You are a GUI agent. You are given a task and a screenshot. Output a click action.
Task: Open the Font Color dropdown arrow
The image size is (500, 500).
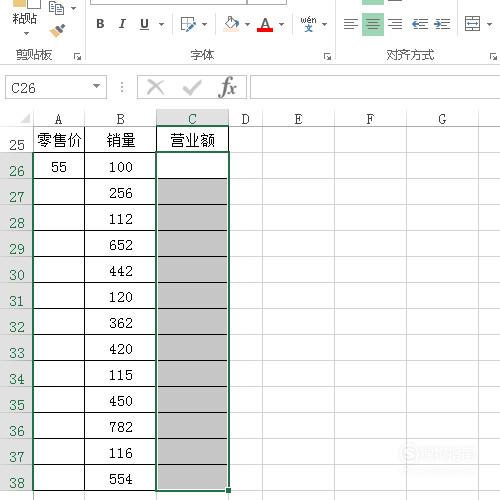coord(281,24)
